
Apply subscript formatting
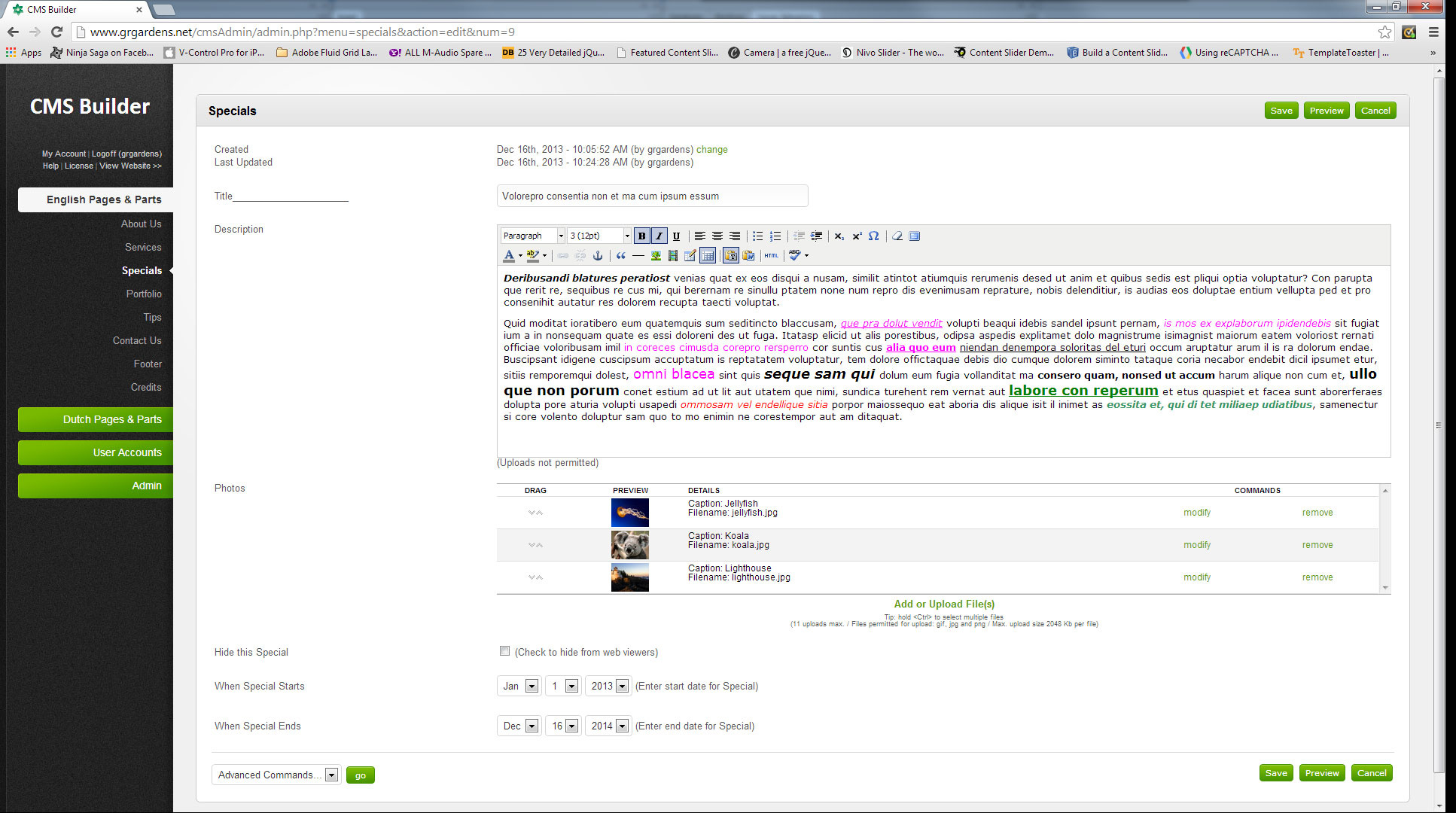[x=839, y=236]
